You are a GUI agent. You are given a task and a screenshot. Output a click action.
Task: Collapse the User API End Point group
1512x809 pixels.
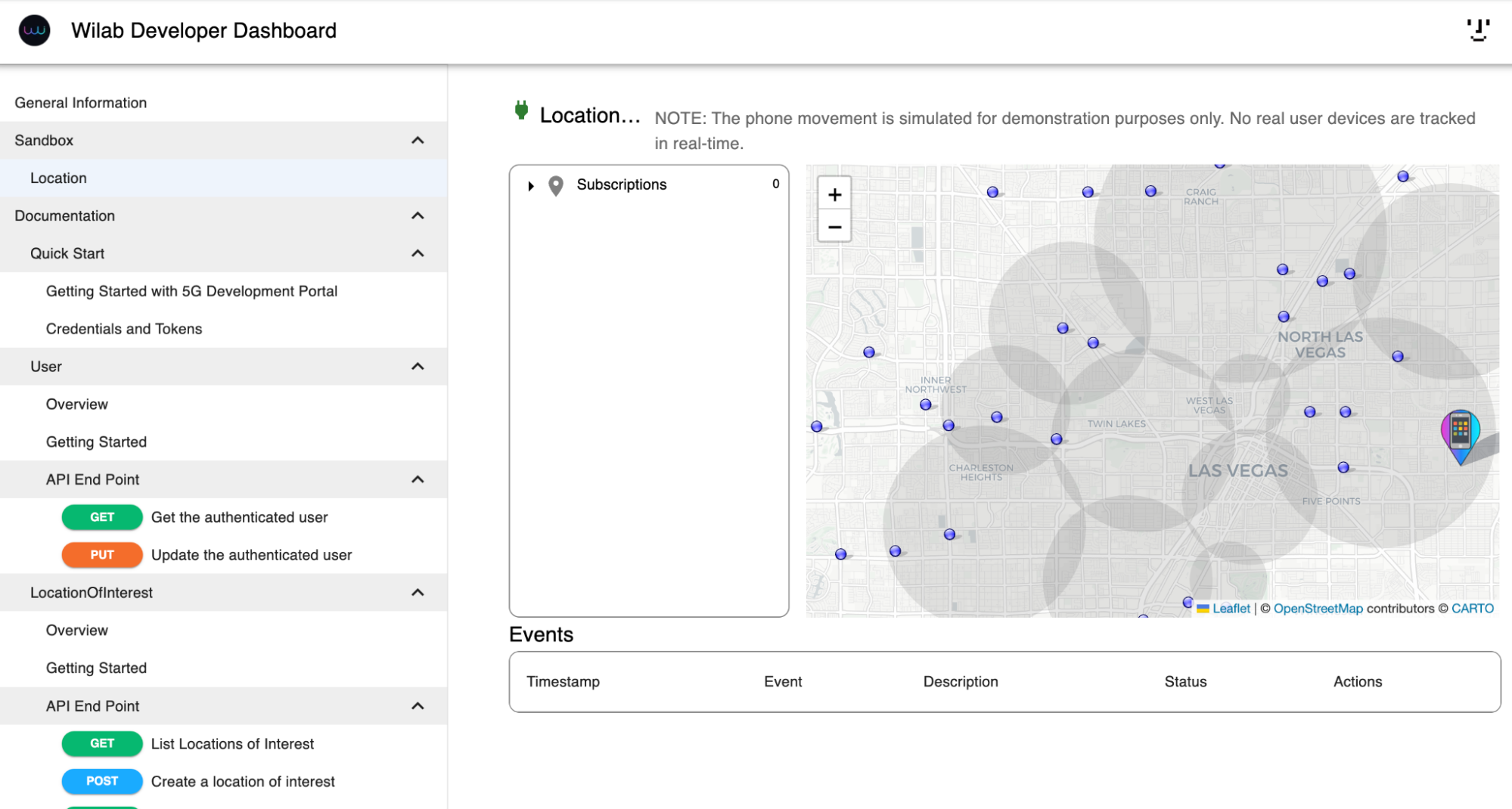coord(418,480)
